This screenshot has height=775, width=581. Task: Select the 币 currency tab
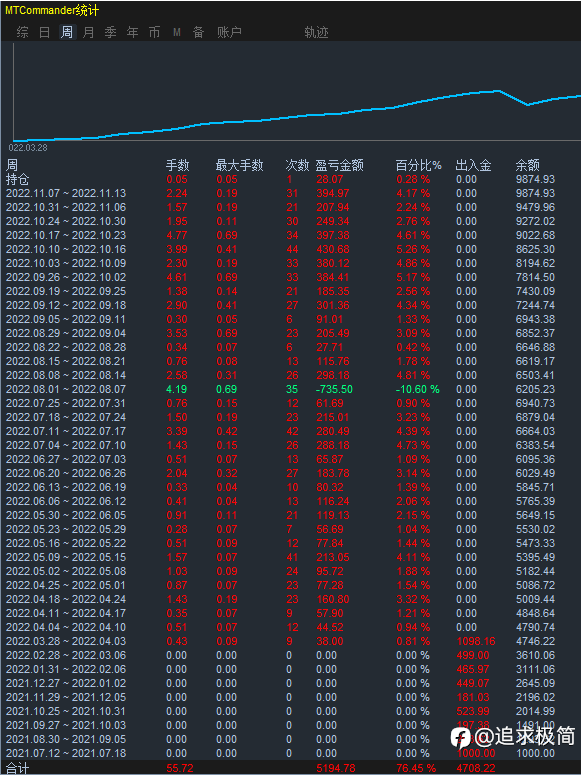click(x=154, y=32)
